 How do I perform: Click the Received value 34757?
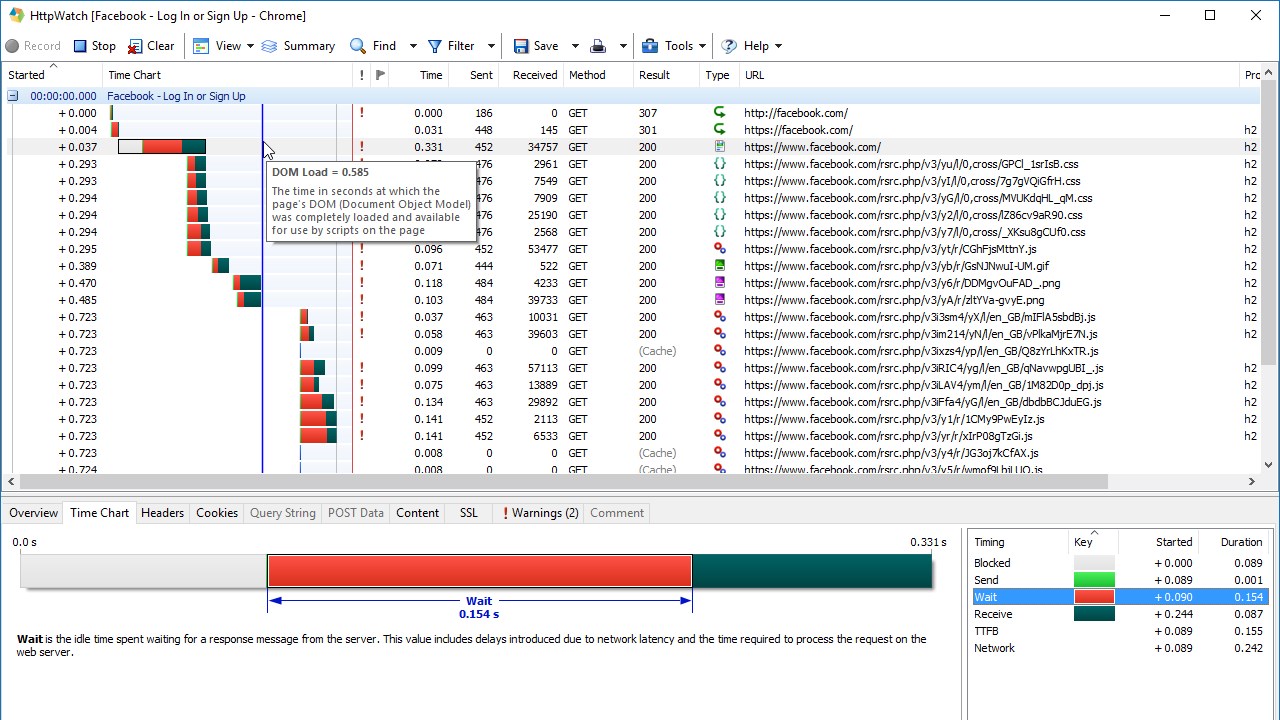click(540, 147)
